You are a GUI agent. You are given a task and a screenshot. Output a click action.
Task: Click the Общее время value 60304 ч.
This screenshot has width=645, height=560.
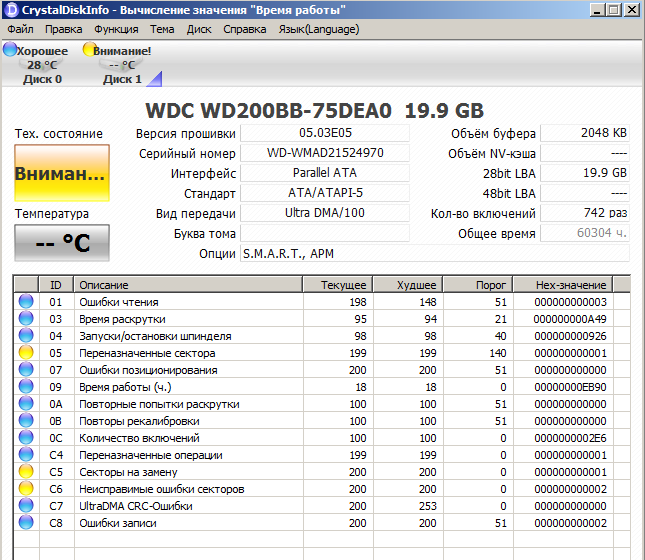pyautogui.click(x=585, y=233)
